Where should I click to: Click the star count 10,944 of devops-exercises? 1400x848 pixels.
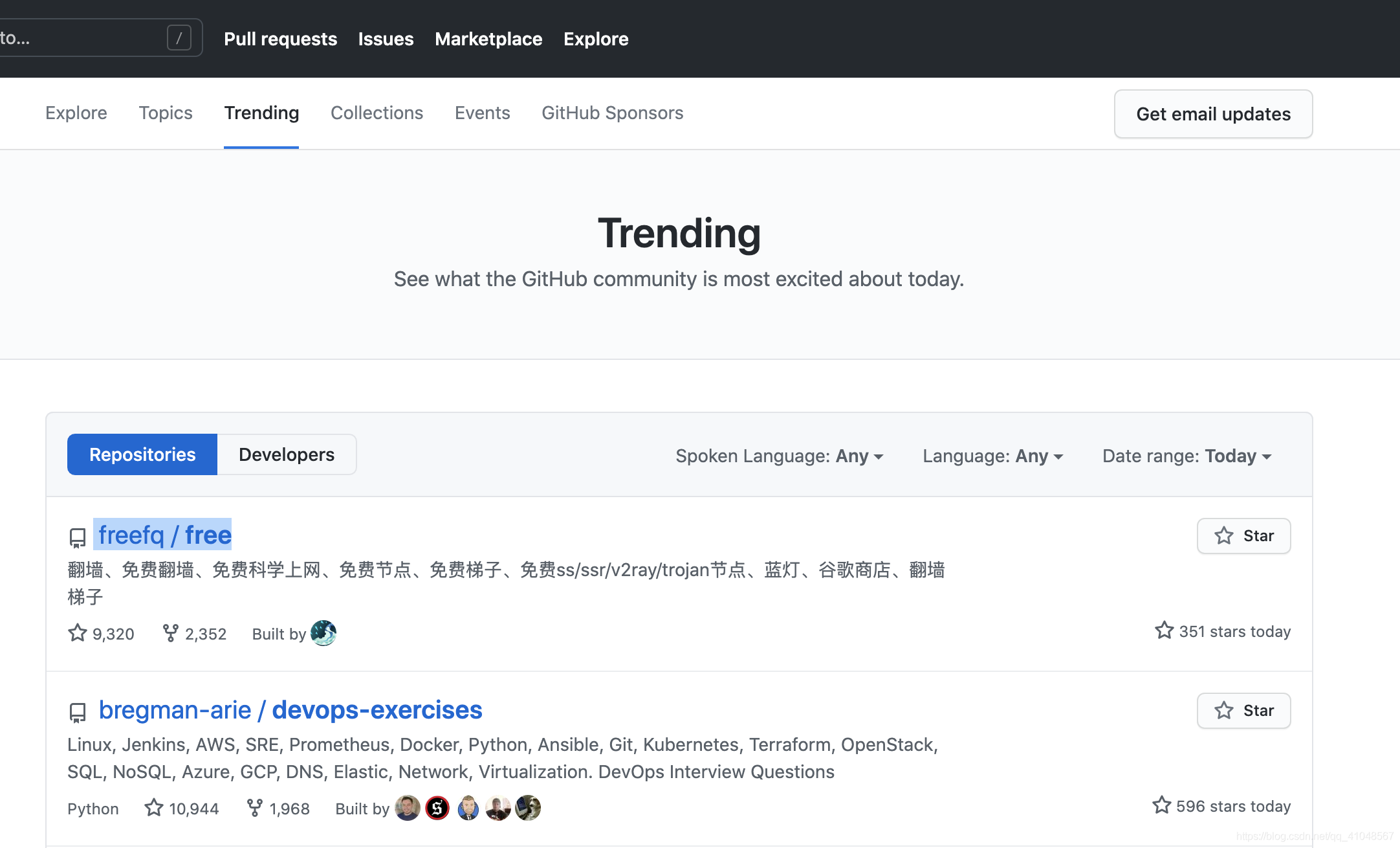182,808
